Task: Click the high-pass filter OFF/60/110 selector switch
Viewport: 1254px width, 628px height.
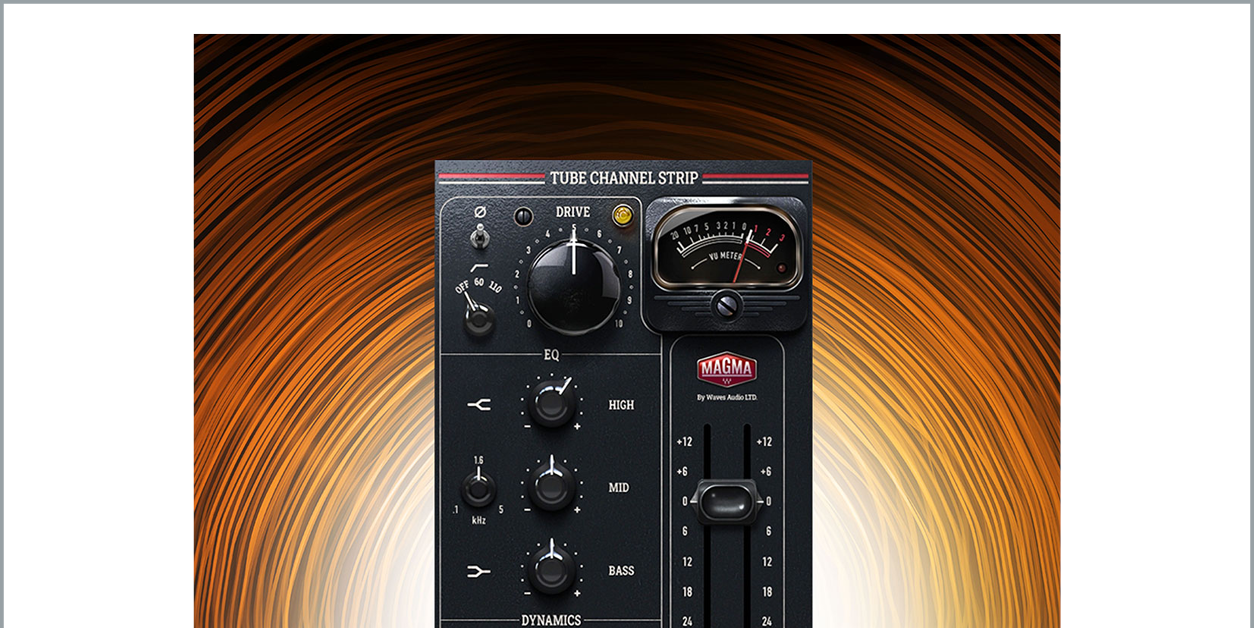Action: click(479, 318)
